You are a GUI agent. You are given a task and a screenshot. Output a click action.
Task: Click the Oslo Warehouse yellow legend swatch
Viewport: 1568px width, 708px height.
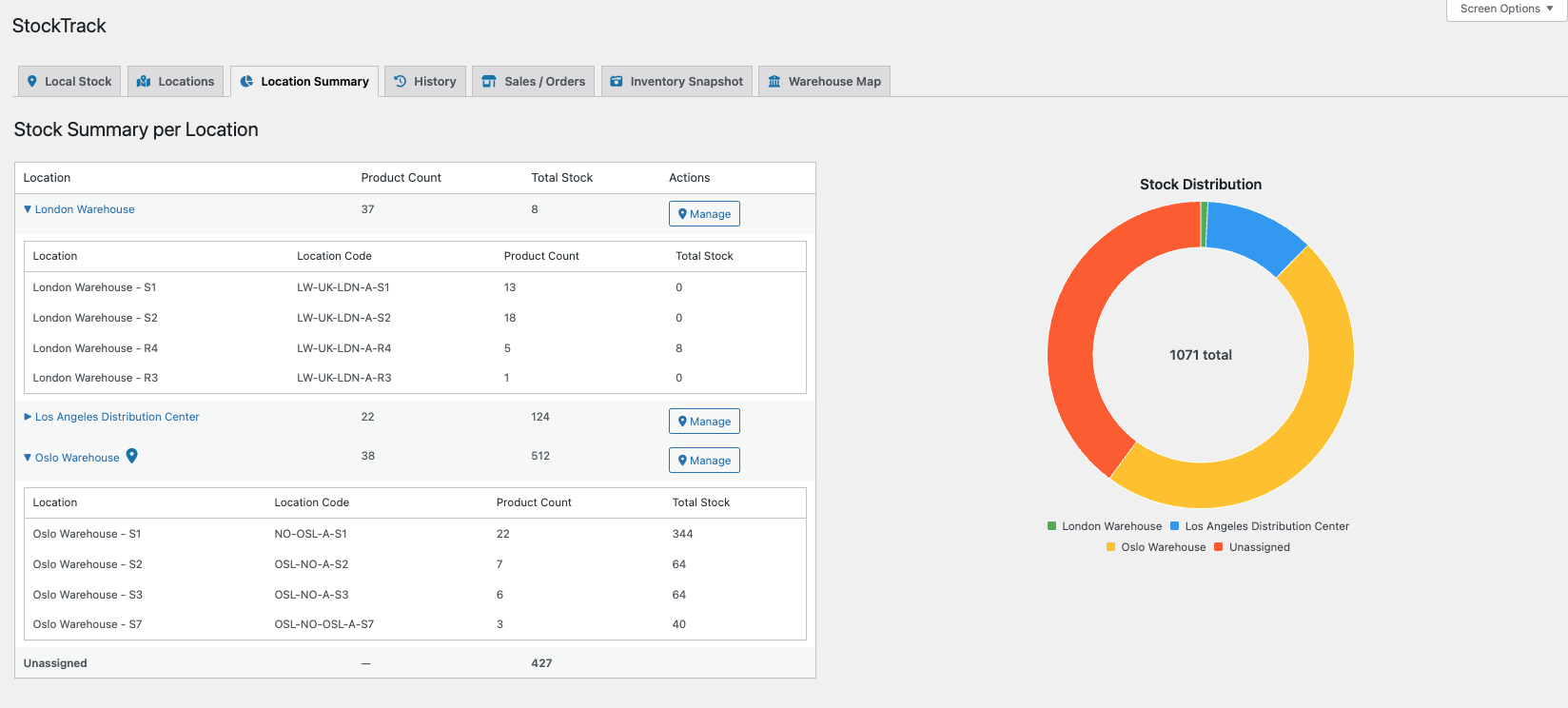[1110, 547]
